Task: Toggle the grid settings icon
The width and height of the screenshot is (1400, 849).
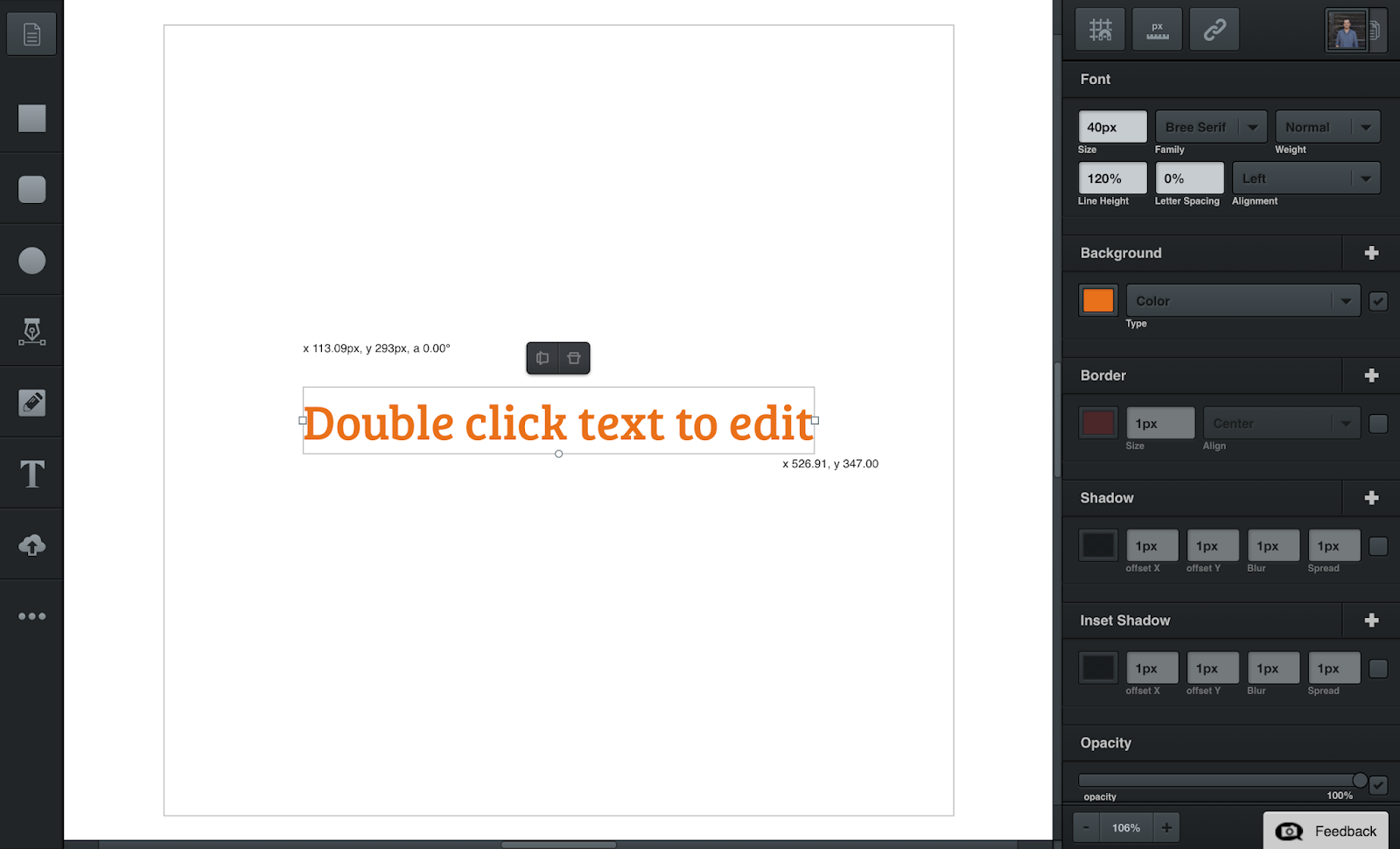Action: coord(1100,30)
